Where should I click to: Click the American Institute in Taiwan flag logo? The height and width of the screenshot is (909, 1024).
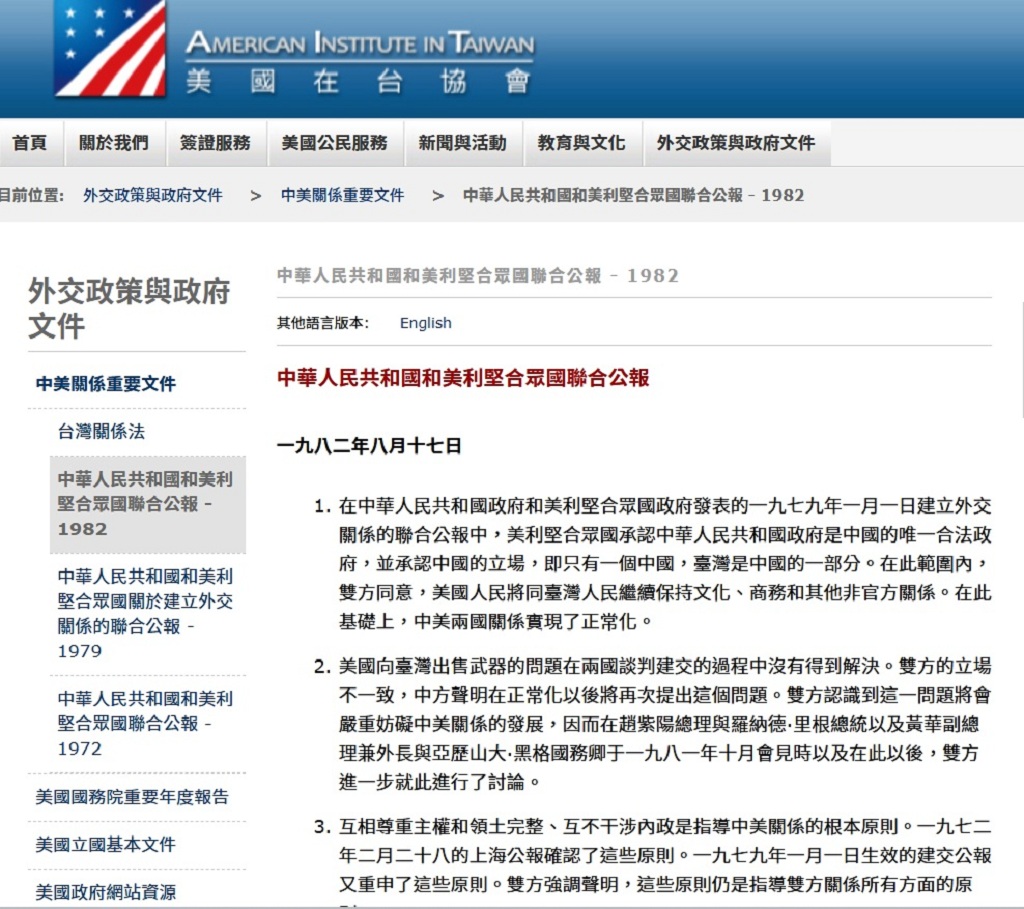(x=110, y=48)
